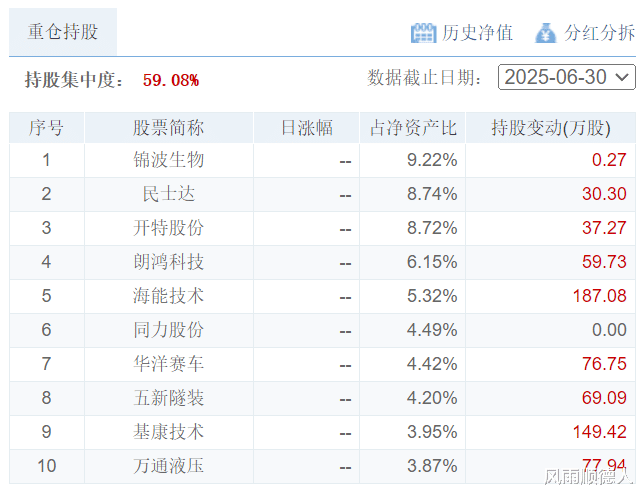
Task: Click the money bag icon beside 分红分拆
Action: [x=546, y=33]
